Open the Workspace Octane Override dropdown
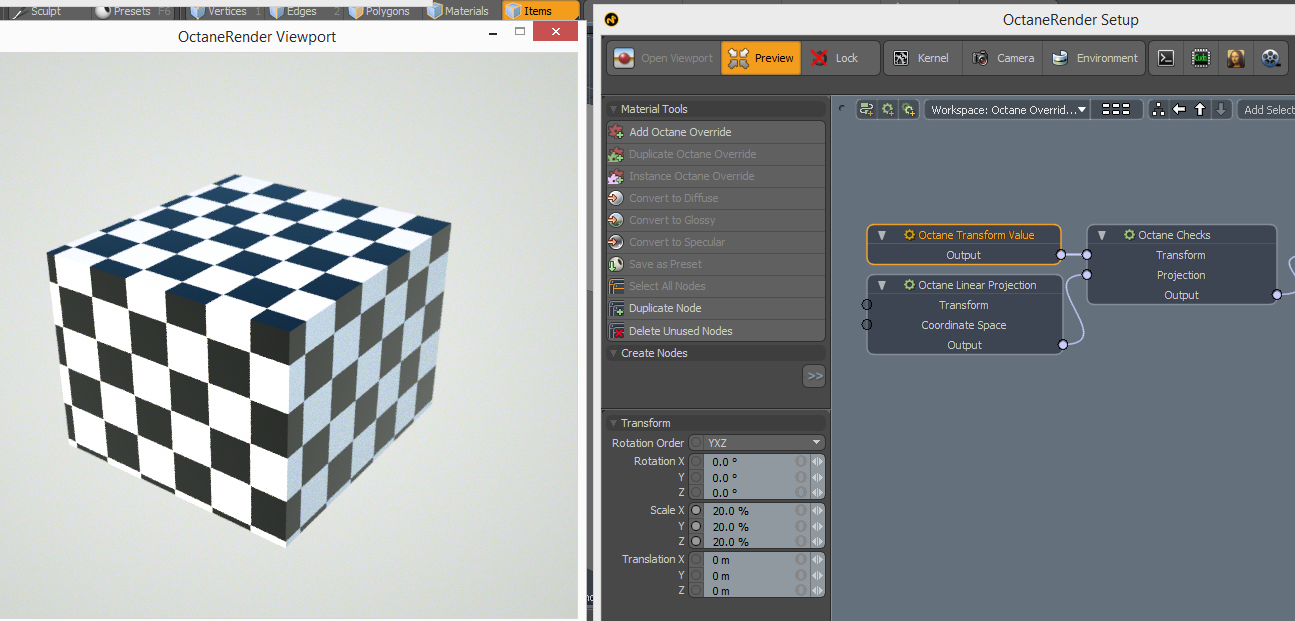 coord(1006,110)
